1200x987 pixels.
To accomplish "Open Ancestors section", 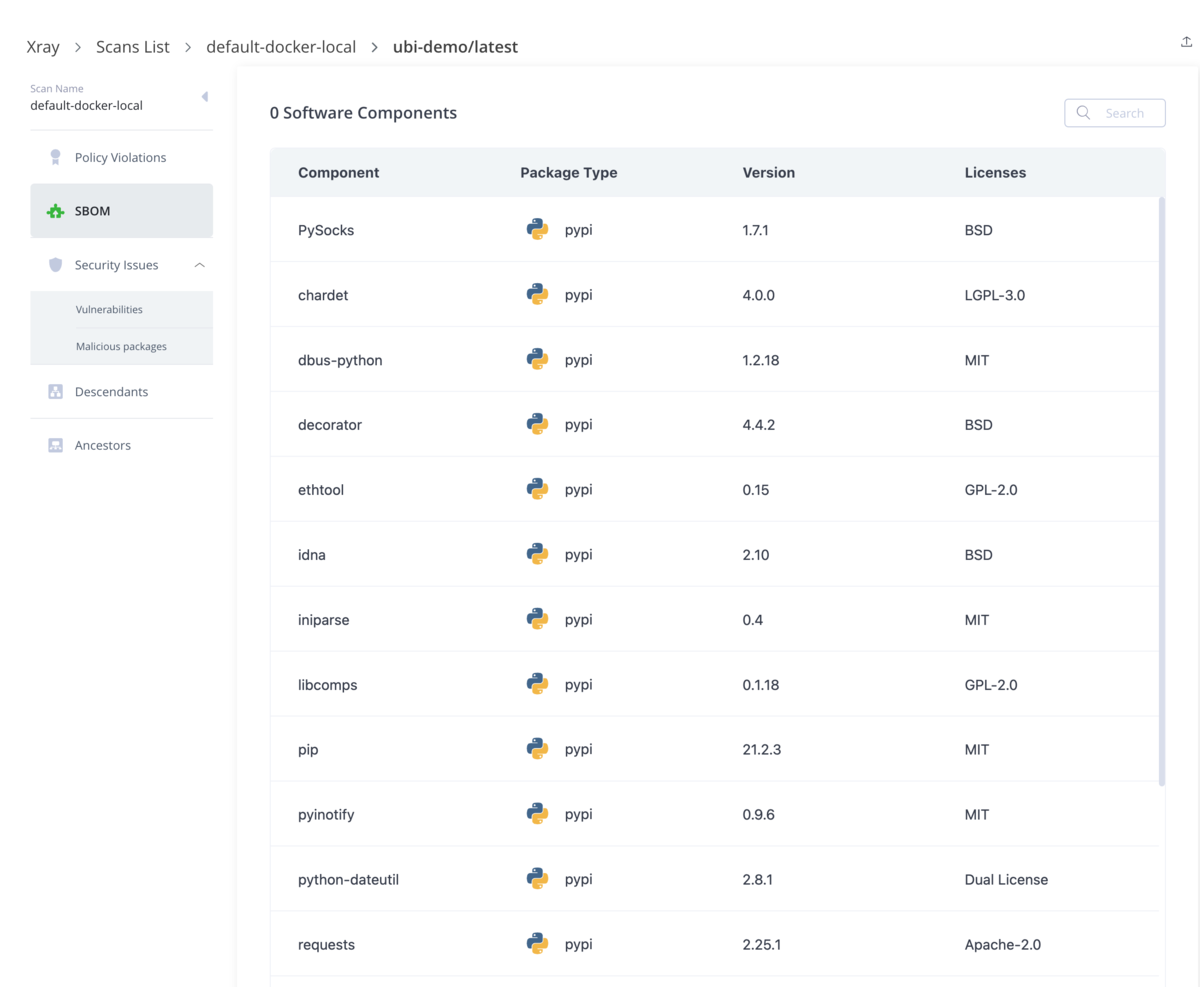I will pyautogui.click(x=121, y=445).
